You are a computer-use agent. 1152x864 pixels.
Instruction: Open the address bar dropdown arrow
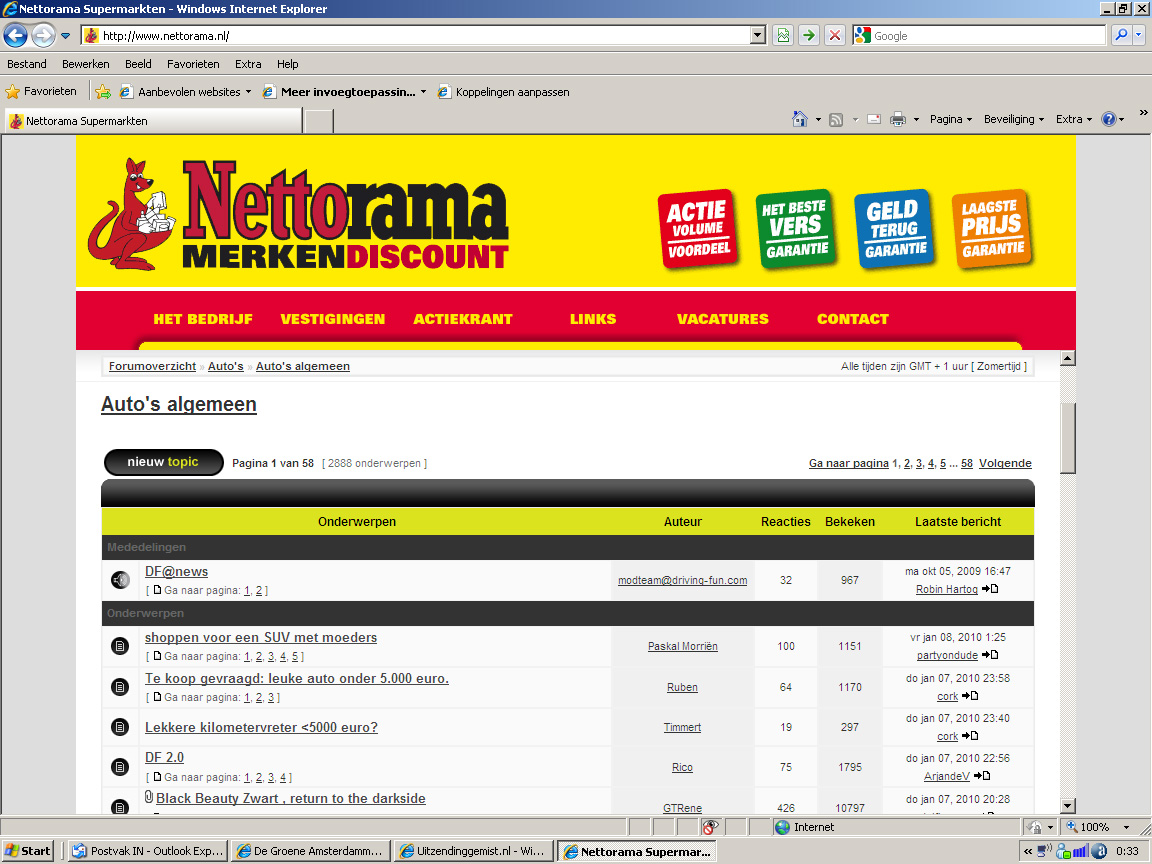coord(757,36)
